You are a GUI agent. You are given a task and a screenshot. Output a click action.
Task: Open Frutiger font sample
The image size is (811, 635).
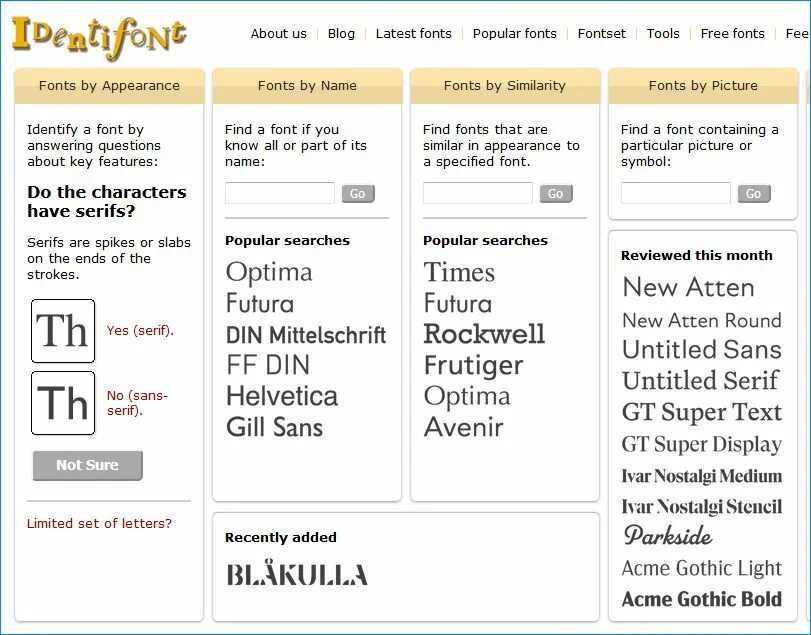coord(474,366)
